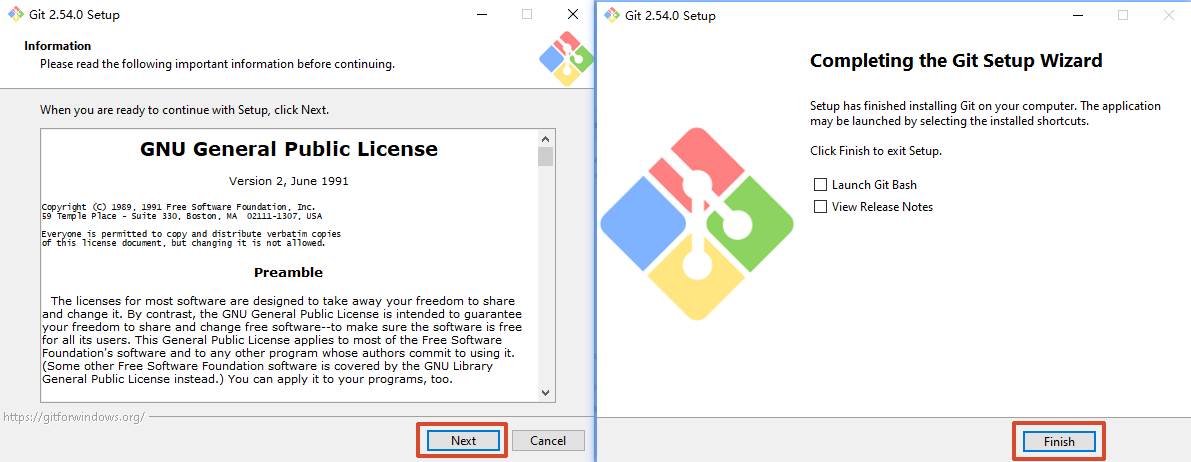
Task: Click the 'Version 2, June 1991' text
Action: click(x=289, y=182)
